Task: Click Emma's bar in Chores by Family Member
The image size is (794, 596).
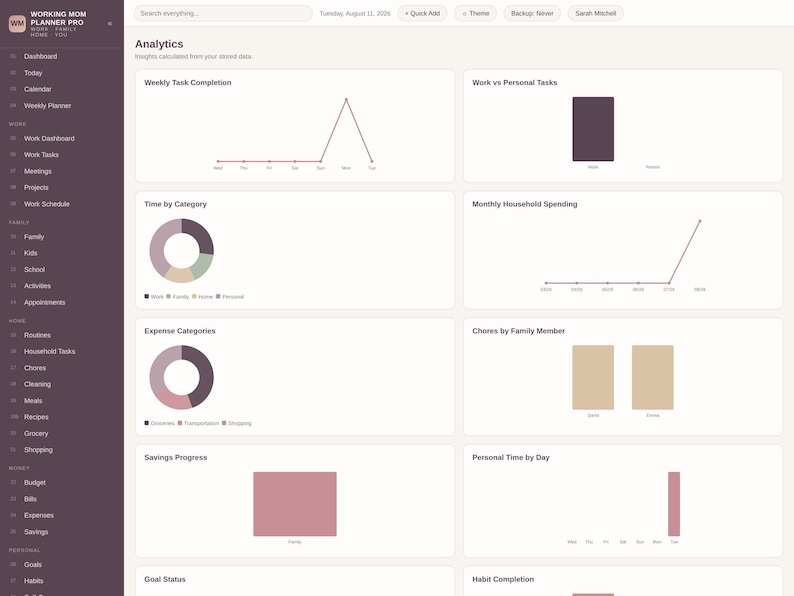Action: [x=653, y=377]
